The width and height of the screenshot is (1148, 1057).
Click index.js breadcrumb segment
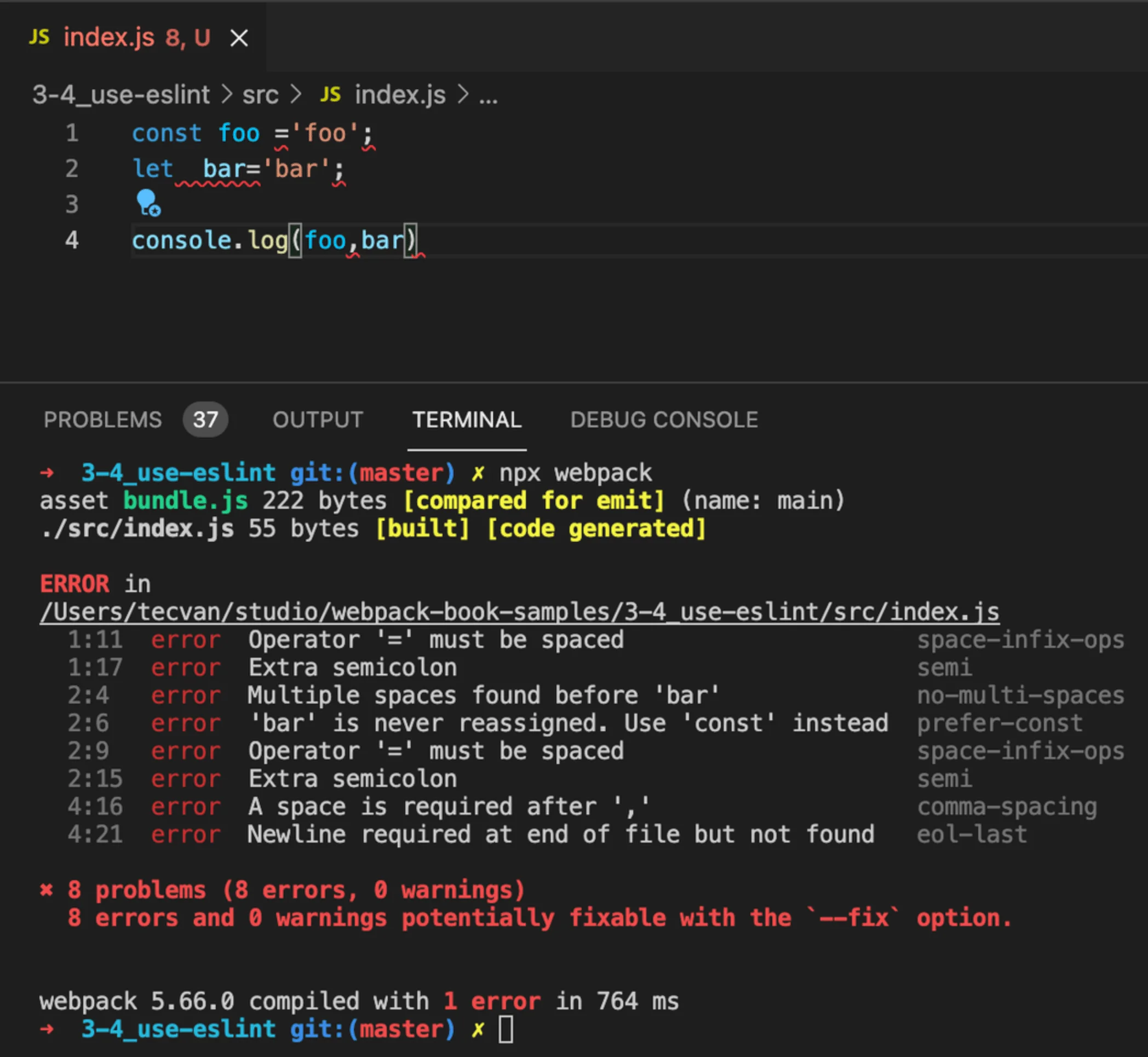coord(400,95)
